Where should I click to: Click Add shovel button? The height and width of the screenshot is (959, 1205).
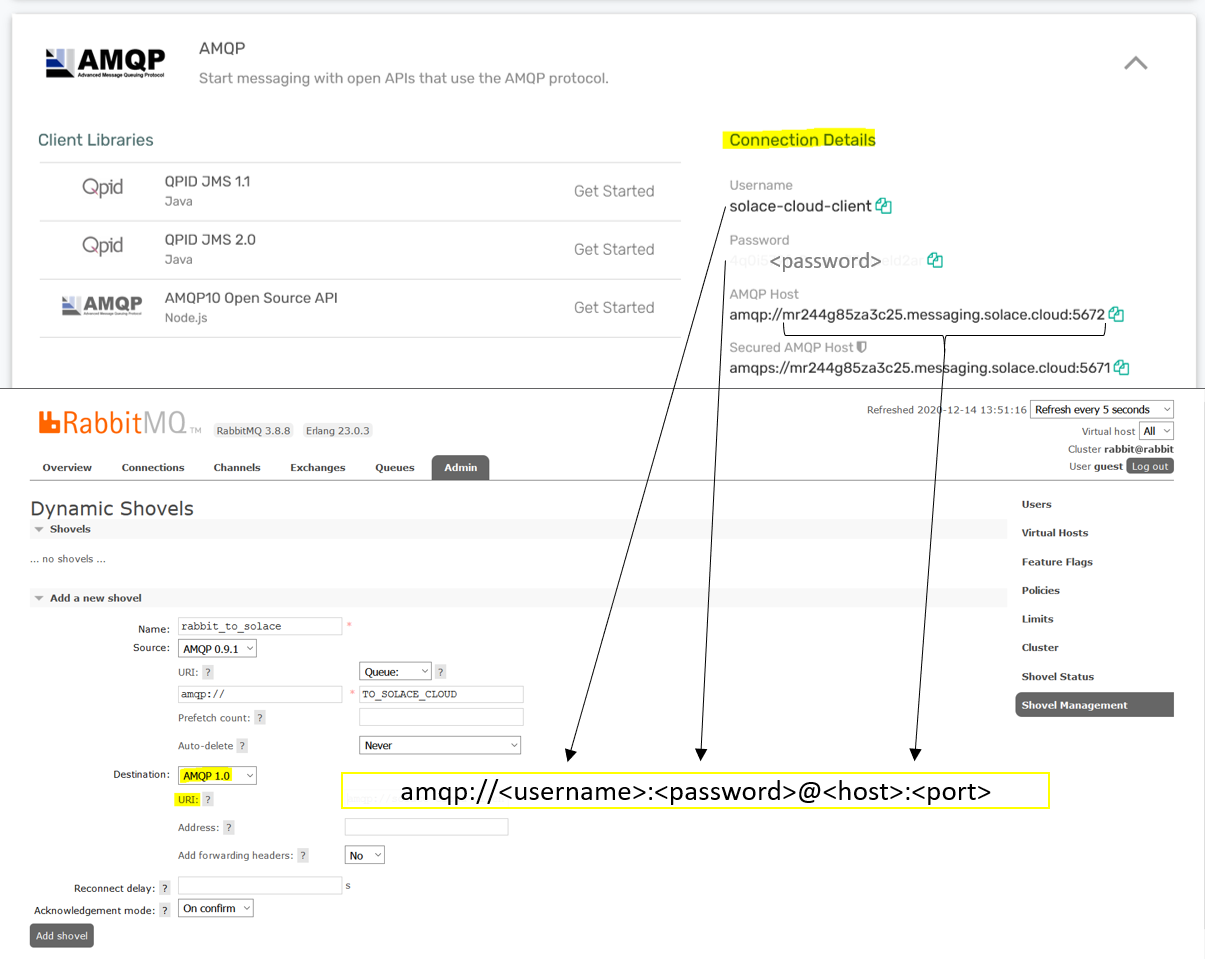[61, 936]
